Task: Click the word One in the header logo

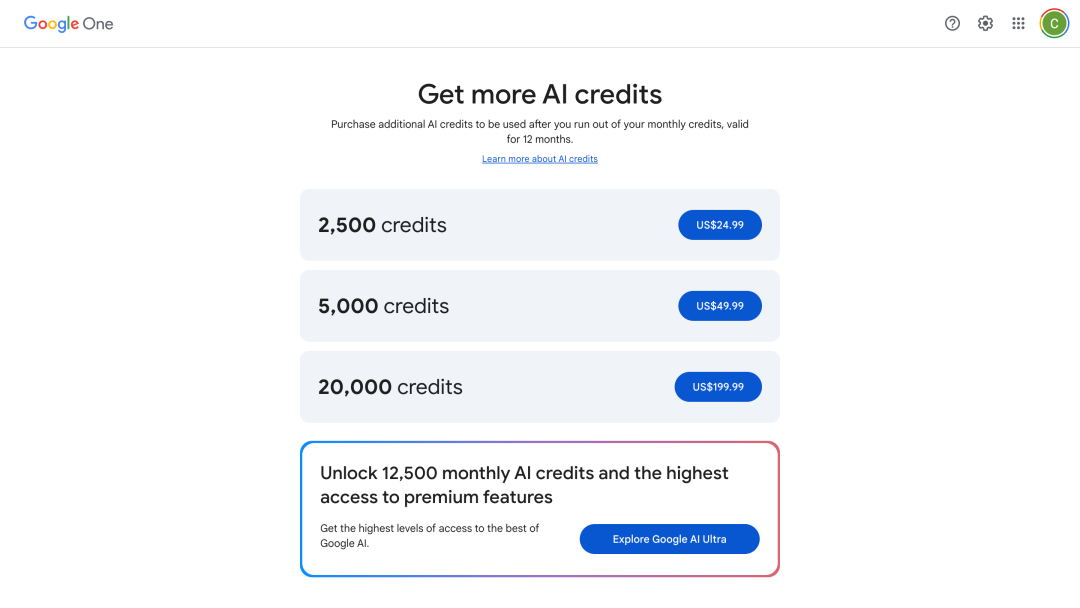Action: tap(98, 24)
